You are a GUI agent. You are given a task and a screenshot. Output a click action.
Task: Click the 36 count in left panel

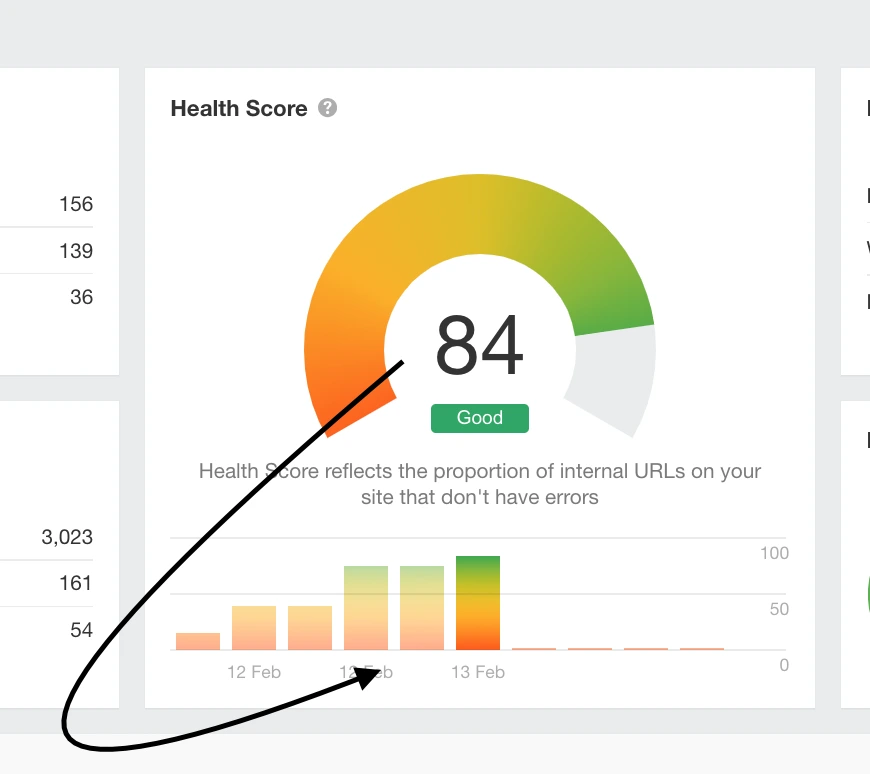click(x=81, y=297)
